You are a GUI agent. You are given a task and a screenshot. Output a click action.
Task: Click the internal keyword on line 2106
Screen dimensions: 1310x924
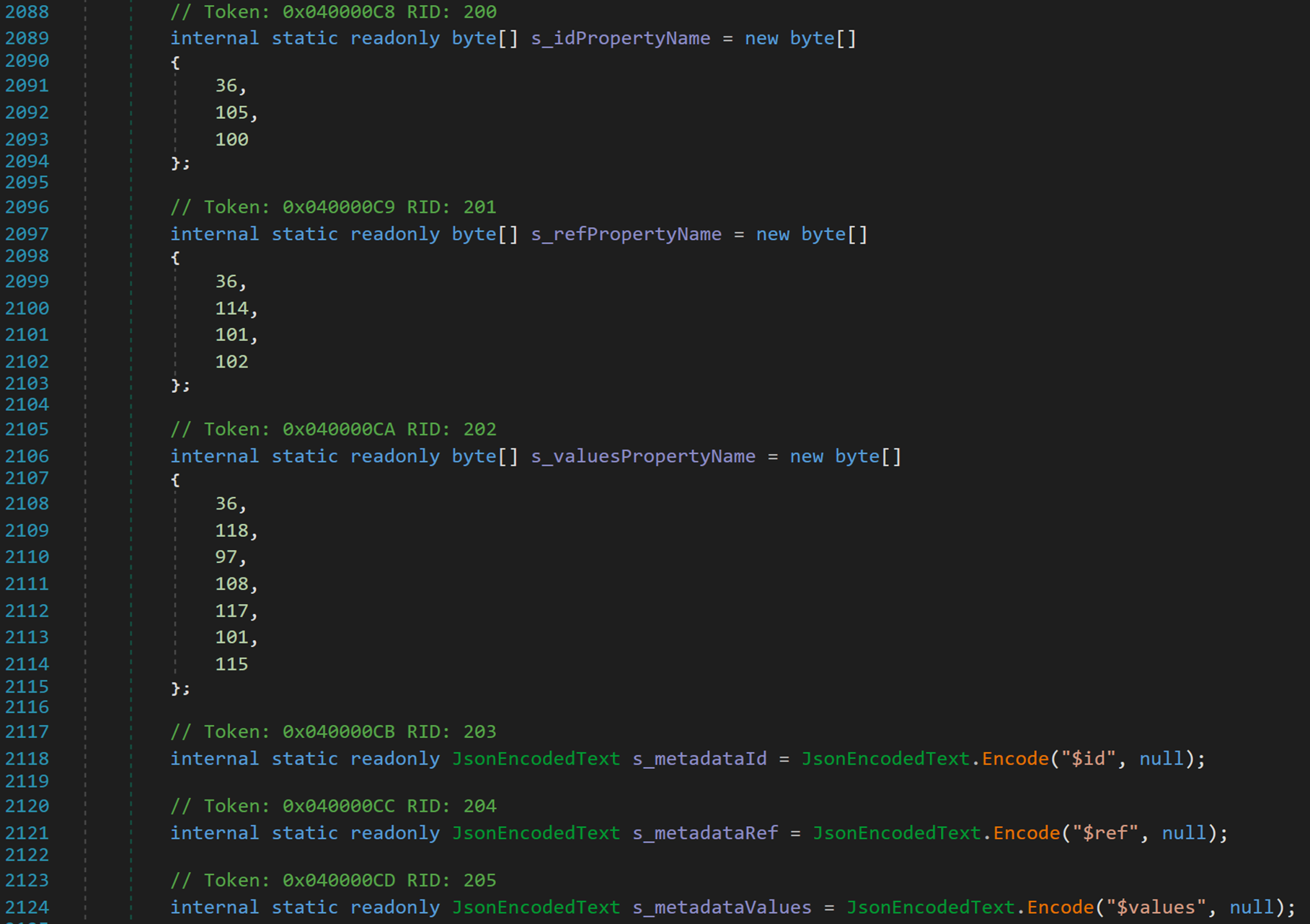[x=214, y=456]
